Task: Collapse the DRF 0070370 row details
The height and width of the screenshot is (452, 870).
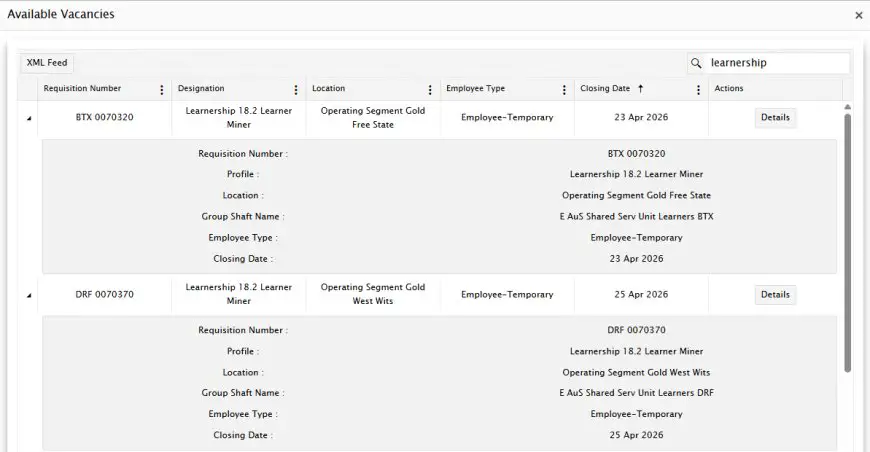Action: coord(28,295)
